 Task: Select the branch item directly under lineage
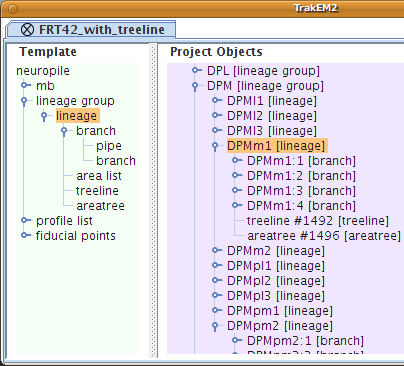[96, 131]
